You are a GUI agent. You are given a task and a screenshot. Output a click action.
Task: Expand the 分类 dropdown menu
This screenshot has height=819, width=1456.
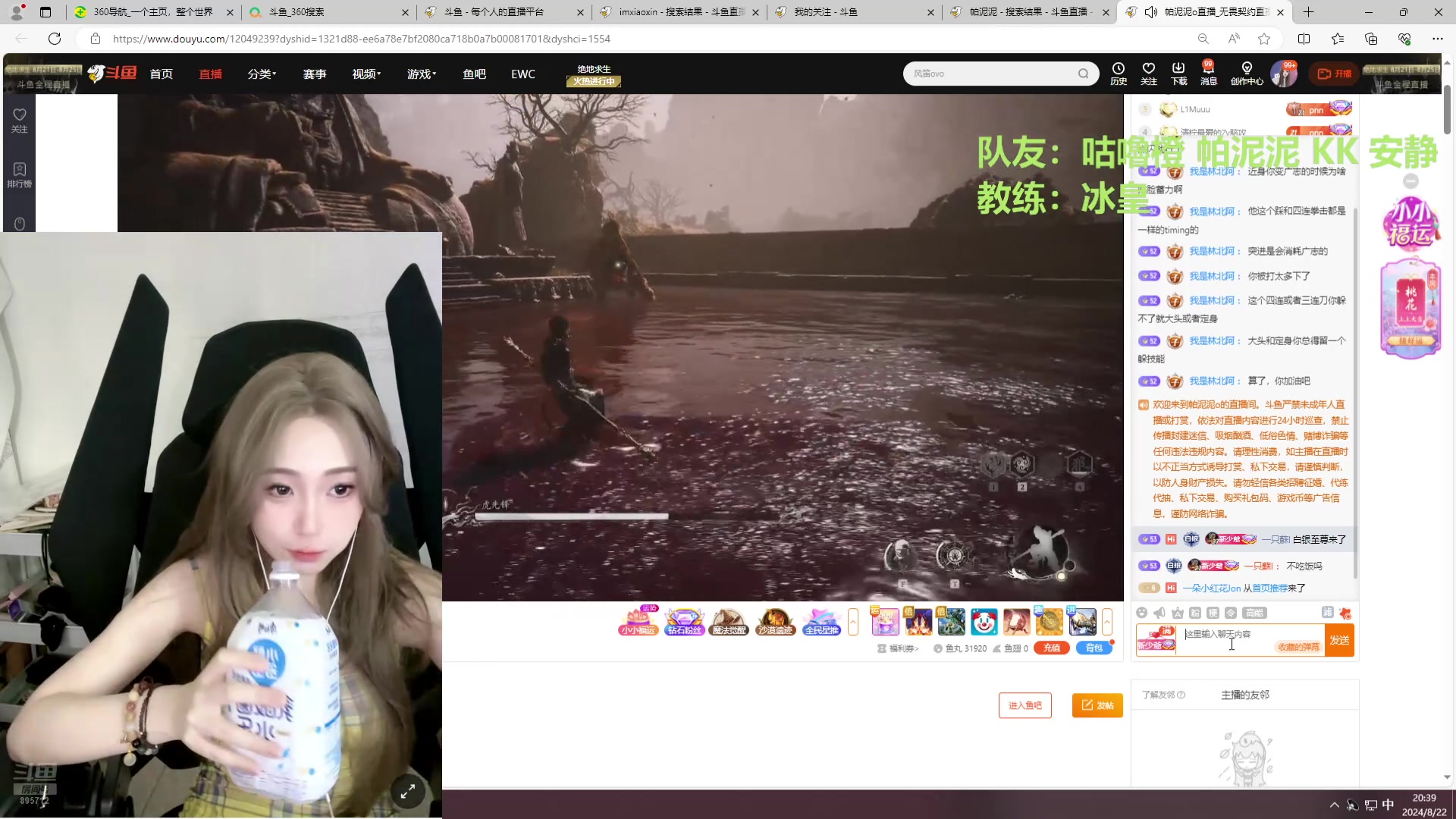[262, 74]
